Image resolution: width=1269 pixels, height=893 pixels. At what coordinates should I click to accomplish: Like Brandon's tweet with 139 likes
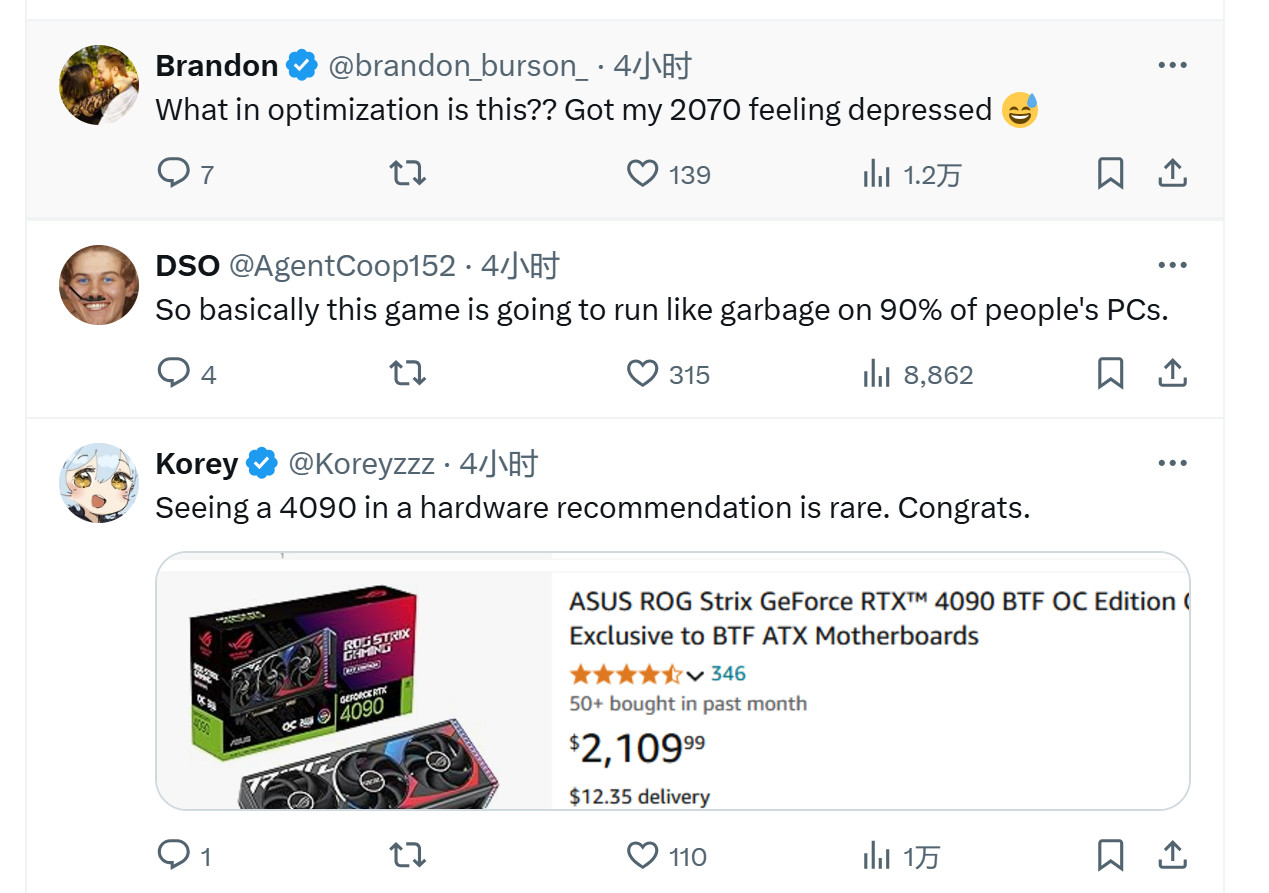642,174
